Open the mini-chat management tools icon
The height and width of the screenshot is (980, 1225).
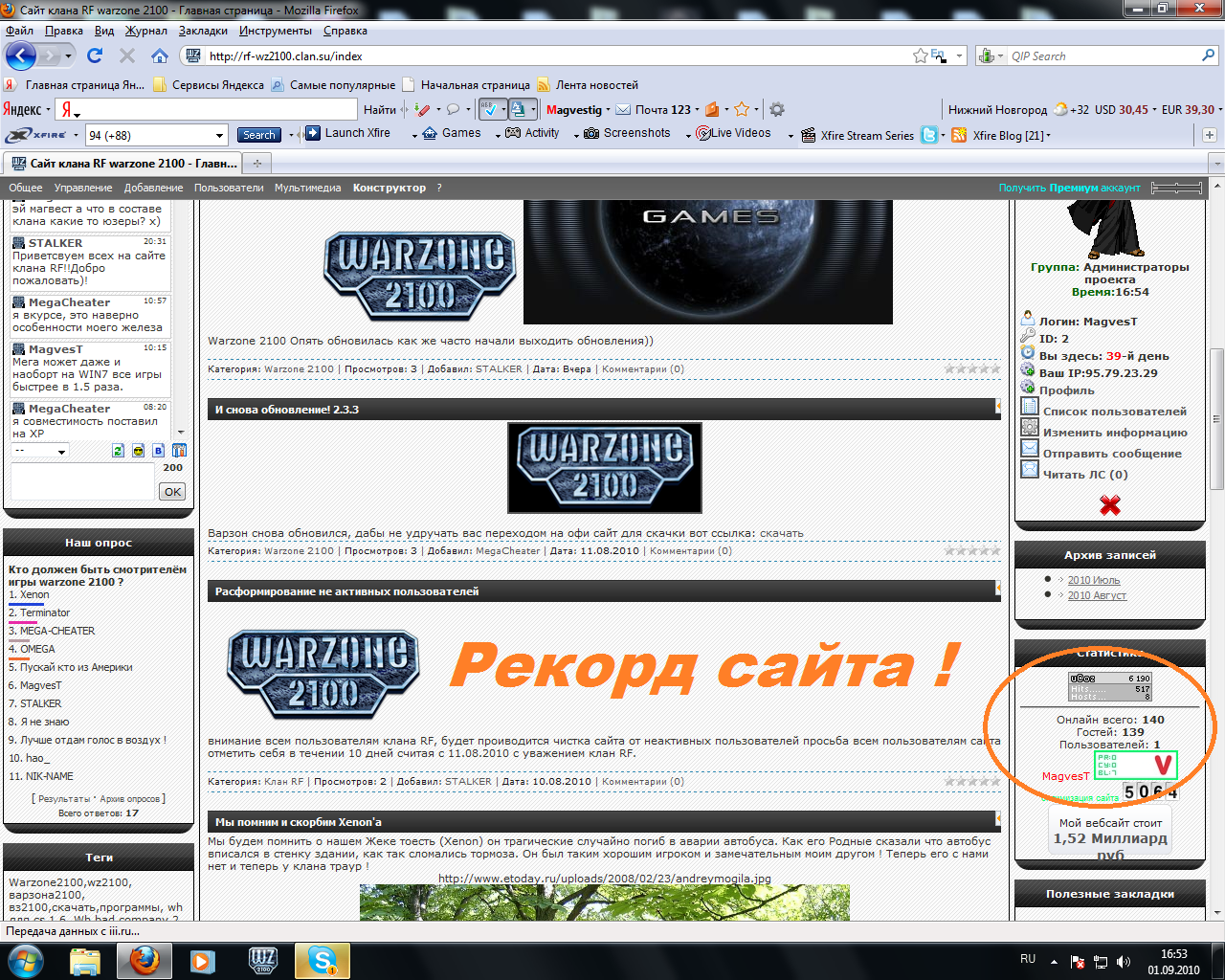(x=179, y=451)
